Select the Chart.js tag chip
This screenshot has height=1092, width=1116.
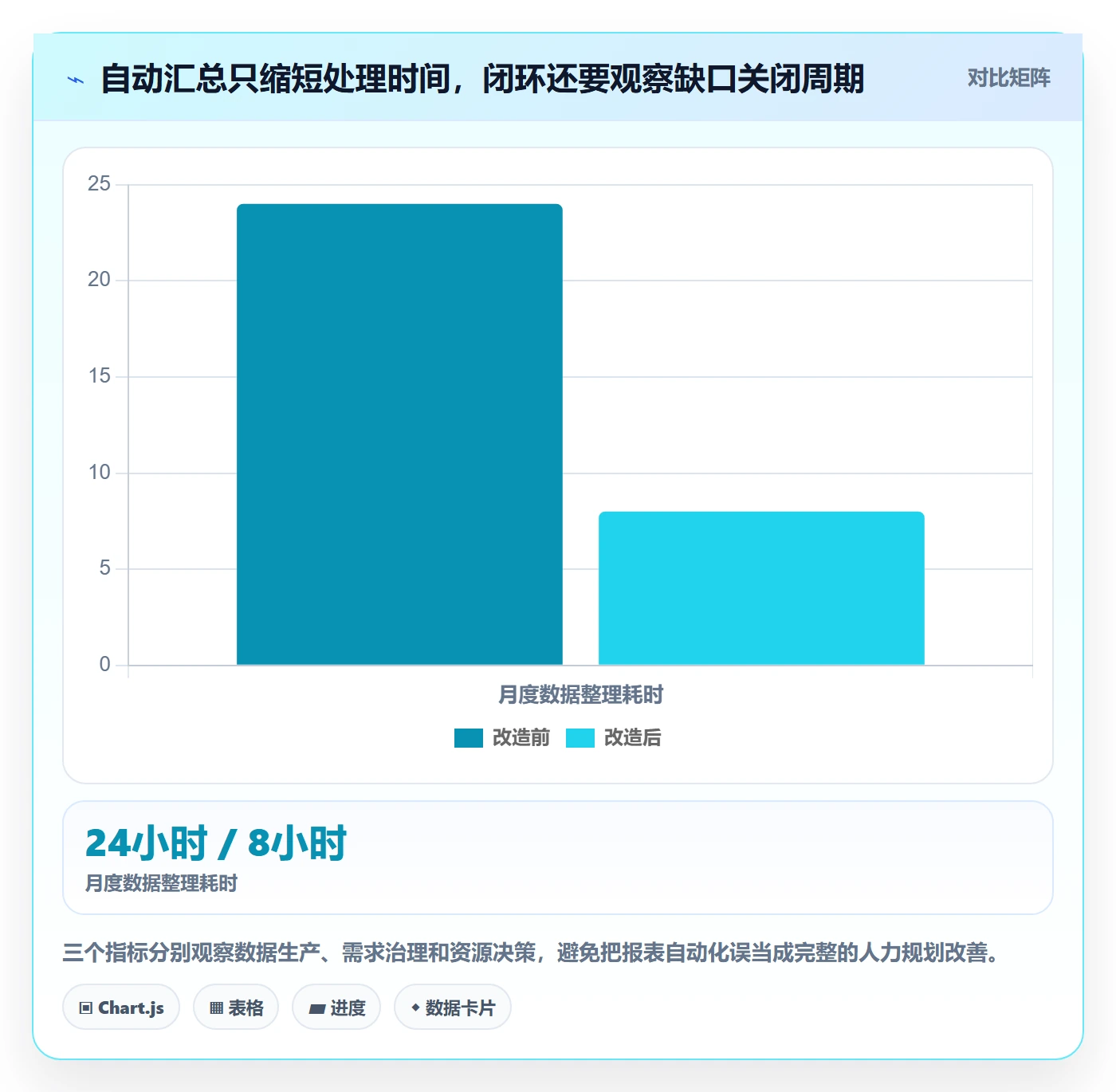pyautogui.click(x=121, y=1008)
